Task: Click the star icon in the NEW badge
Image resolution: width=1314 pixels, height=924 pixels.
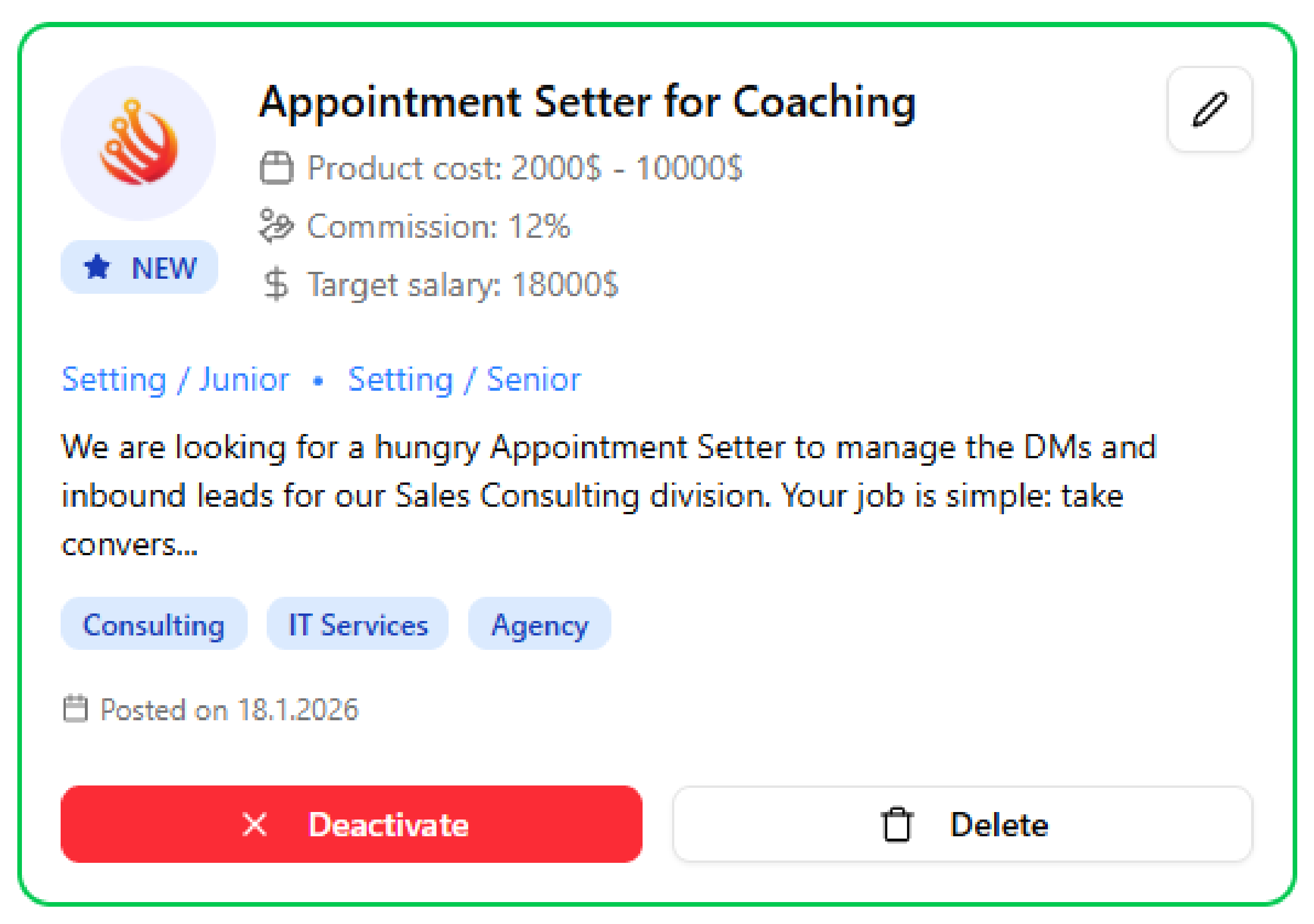Action: pos(98,267)
